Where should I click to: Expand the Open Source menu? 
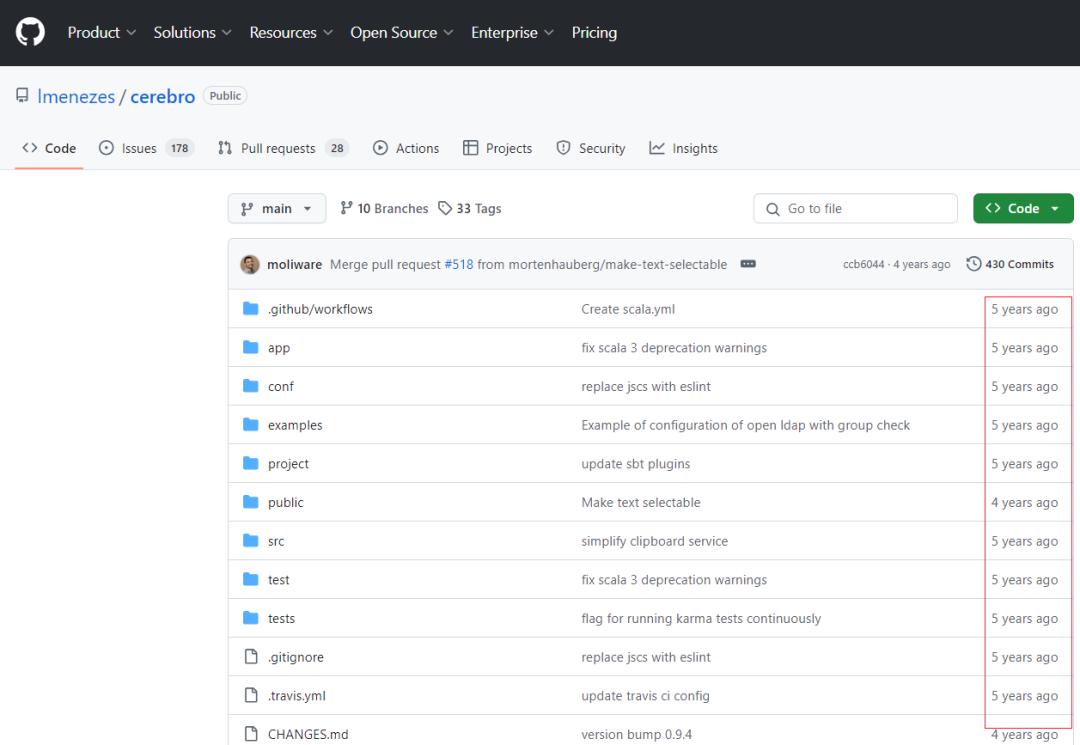[402, 32]
